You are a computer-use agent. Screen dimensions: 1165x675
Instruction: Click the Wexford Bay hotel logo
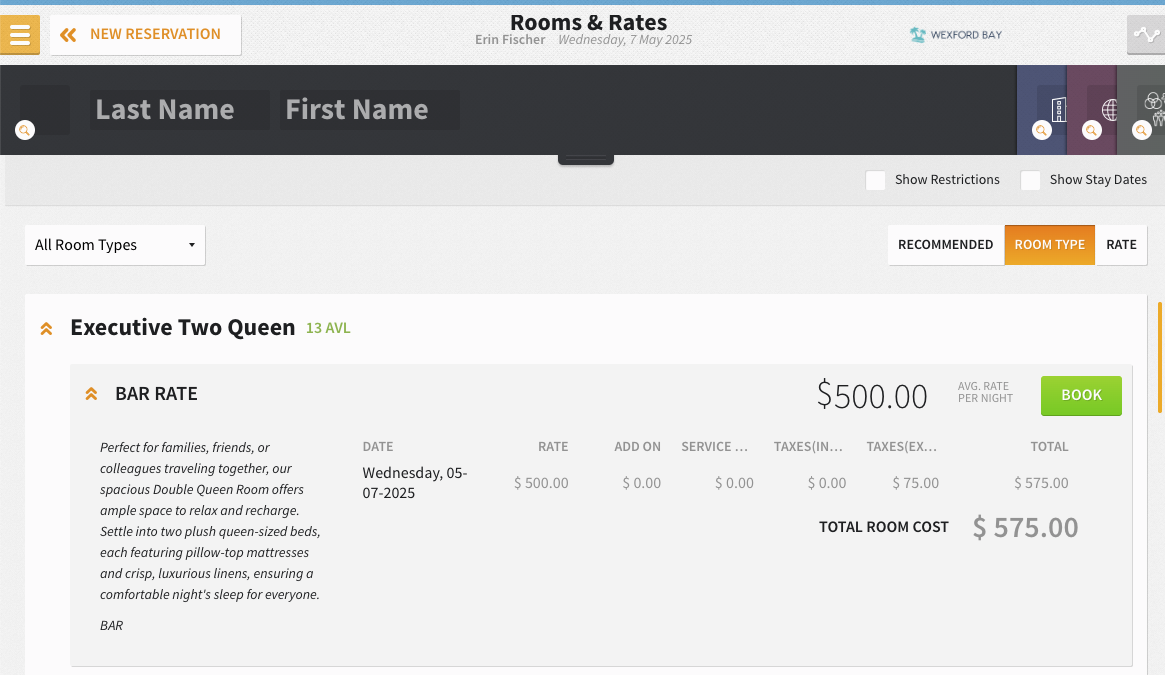(x=955, y=34)
